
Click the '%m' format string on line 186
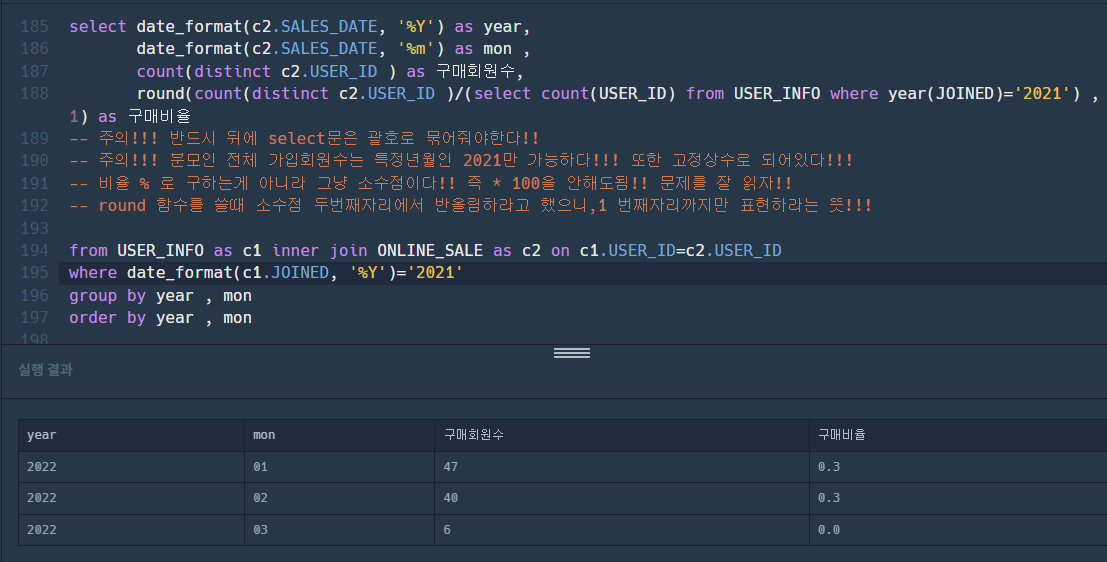pos(415,49)
